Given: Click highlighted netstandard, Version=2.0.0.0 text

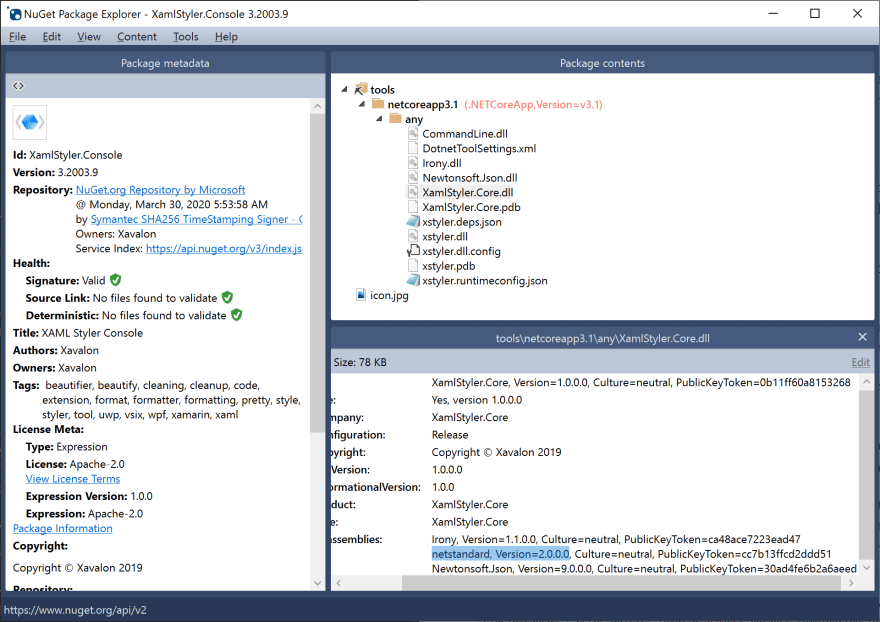Looking at the screenshot, I should (501, 554).
